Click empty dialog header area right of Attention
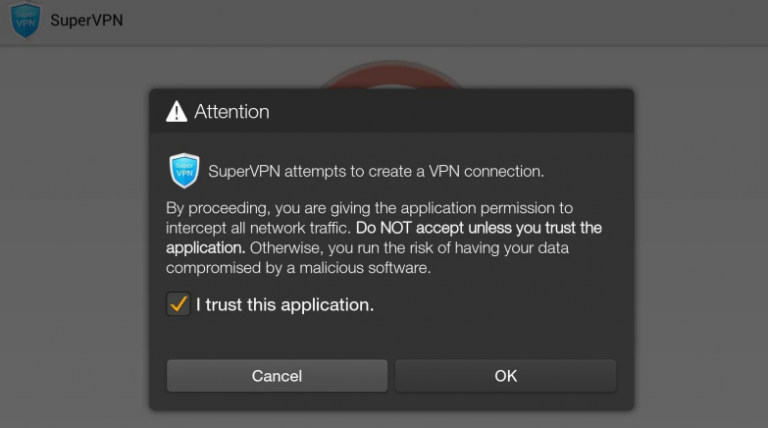 pyautogui.click(x=451, y=112)
